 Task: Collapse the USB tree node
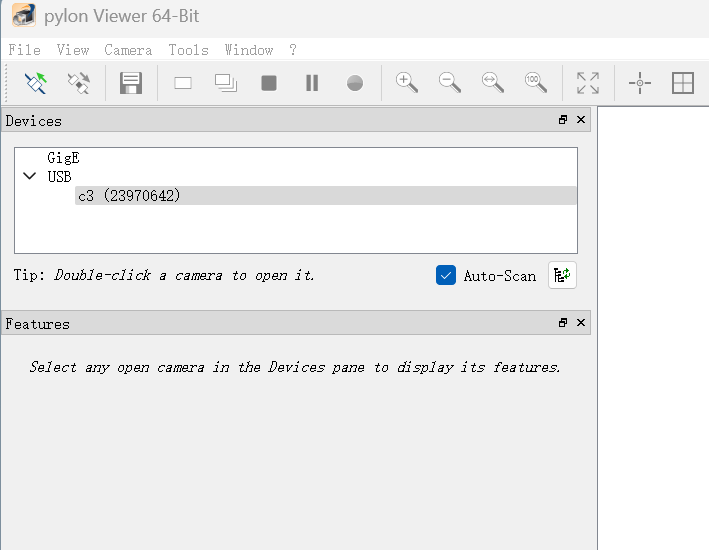(29, 176)
